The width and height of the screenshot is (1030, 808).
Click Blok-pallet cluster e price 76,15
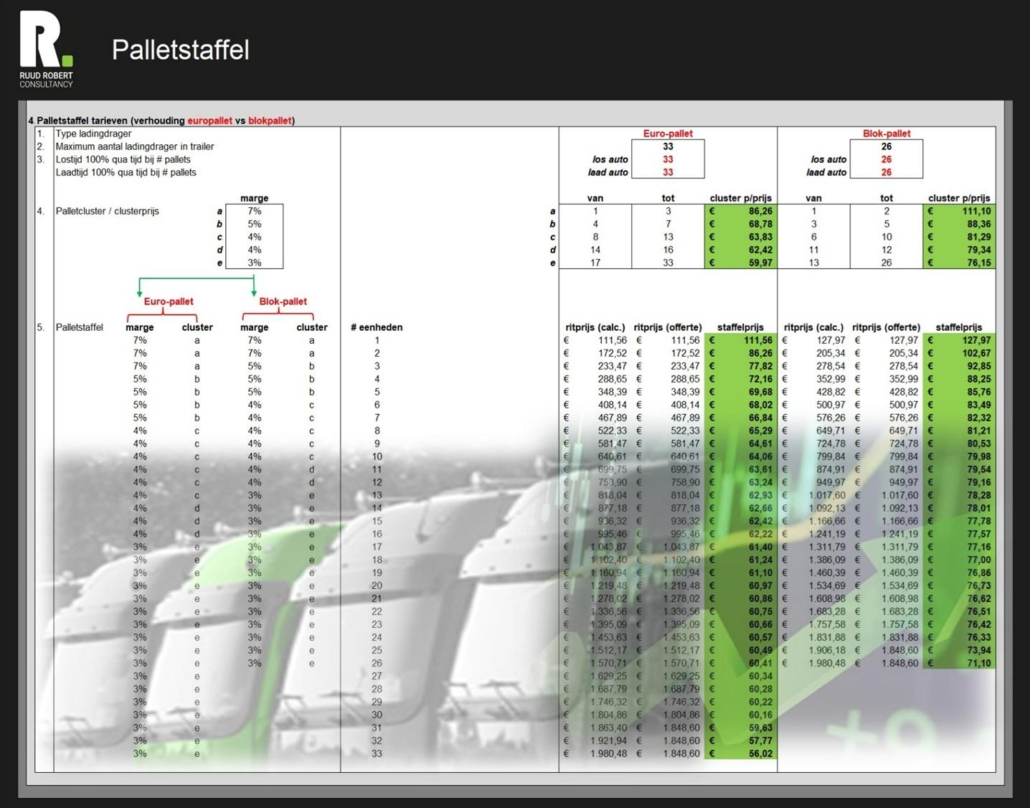[959, 263]
